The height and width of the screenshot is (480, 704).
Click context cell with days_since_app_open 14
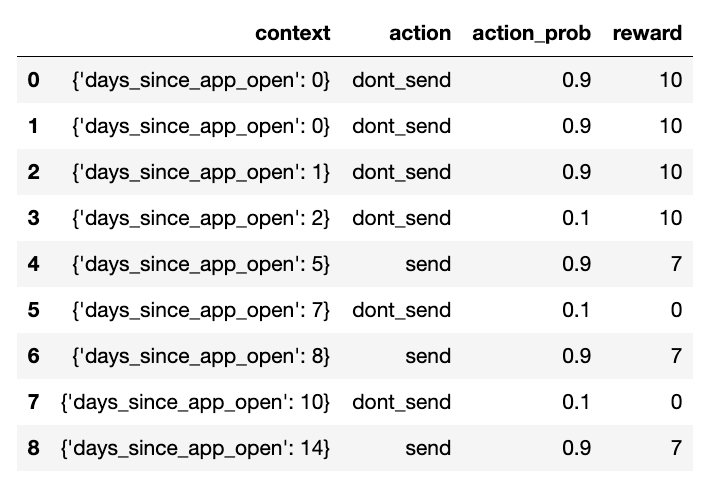point(195,449)
